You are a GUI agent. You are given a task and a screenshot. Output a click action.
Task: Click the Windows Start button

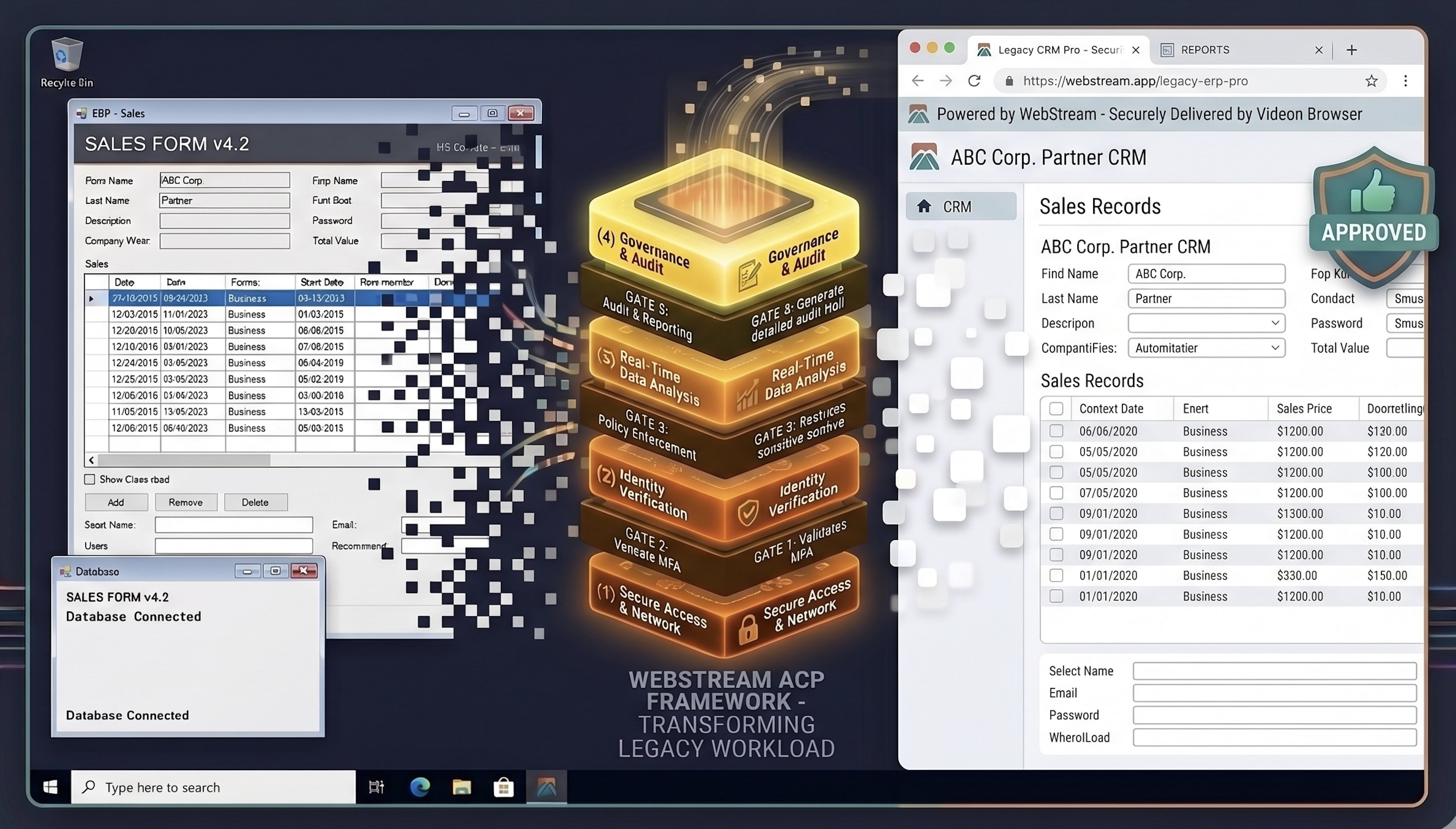click(x=50, y=787)
